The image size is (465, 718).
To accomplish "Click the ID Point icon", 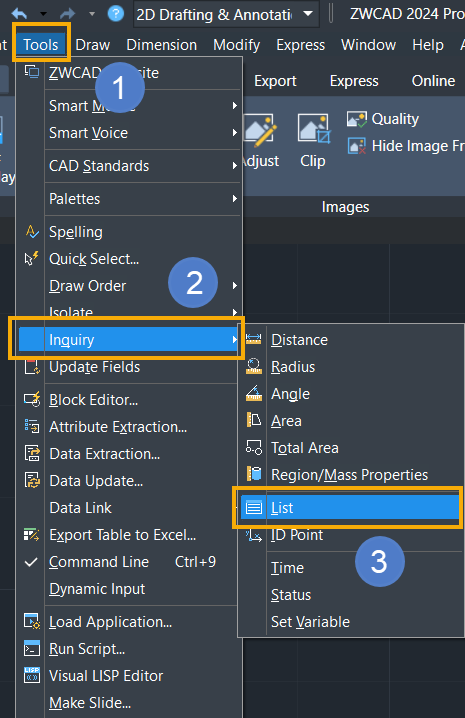I will [253, 535].
